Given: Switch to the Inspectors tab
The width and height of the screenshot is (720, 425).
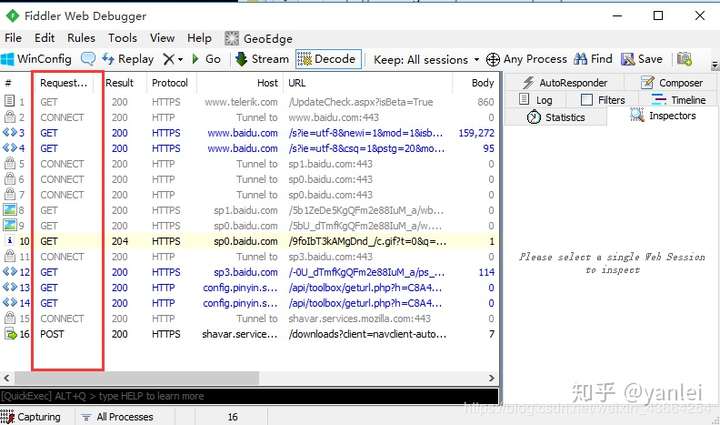Looking at the screenshot, I should tap(663, 116).
